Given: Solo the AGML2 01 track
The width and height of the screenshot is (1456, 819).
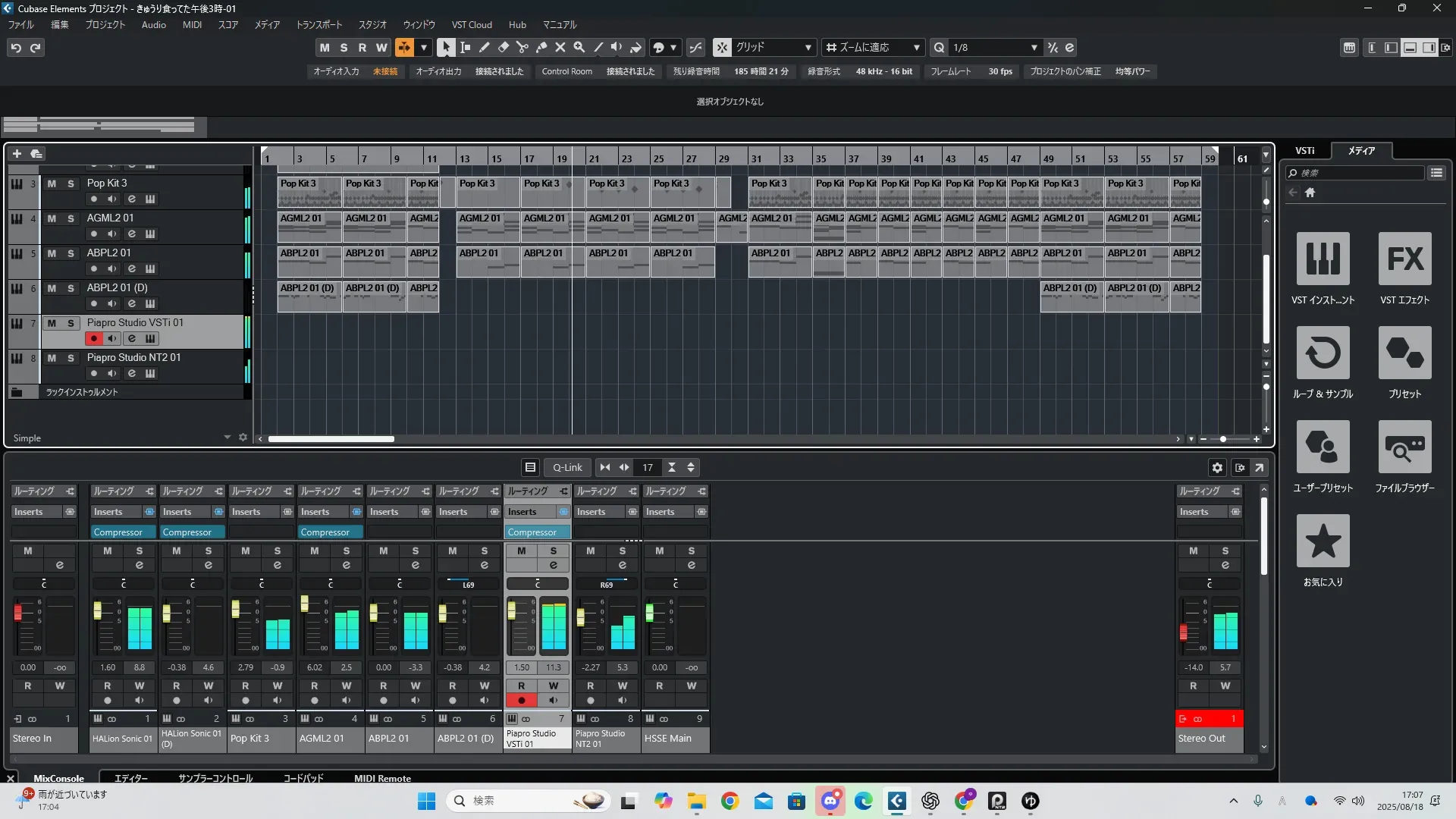Looking at the screenshot, I should (71, 218).
